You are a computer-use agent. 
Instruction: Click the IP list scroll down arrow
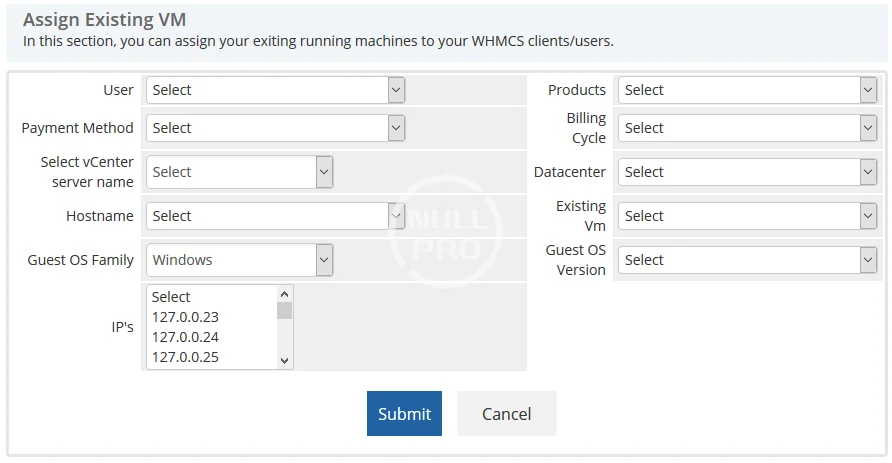click(x=285, y=361)
